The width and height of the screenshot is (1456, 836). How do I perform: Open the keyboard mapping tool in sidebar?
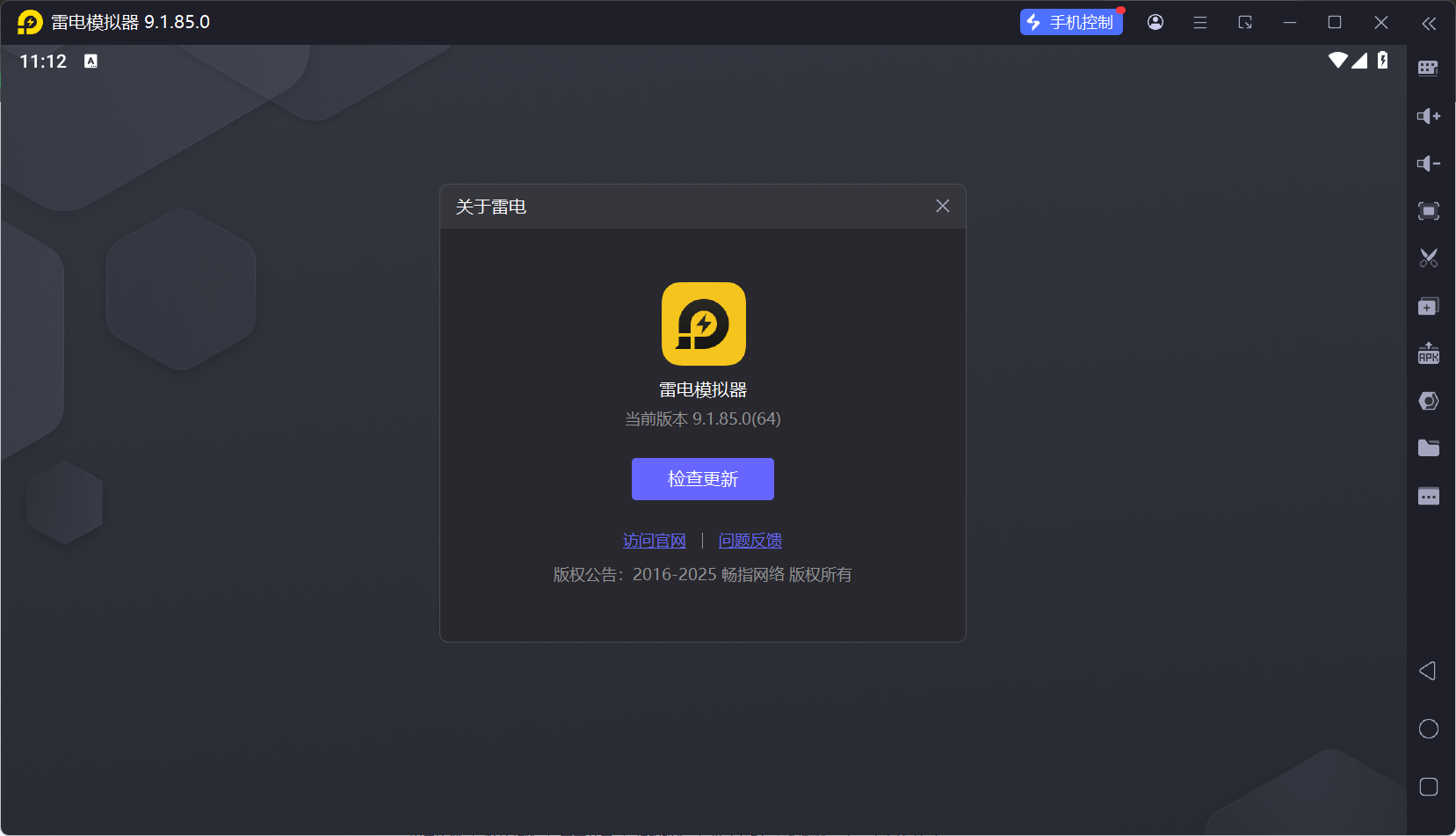point(1428,69)
